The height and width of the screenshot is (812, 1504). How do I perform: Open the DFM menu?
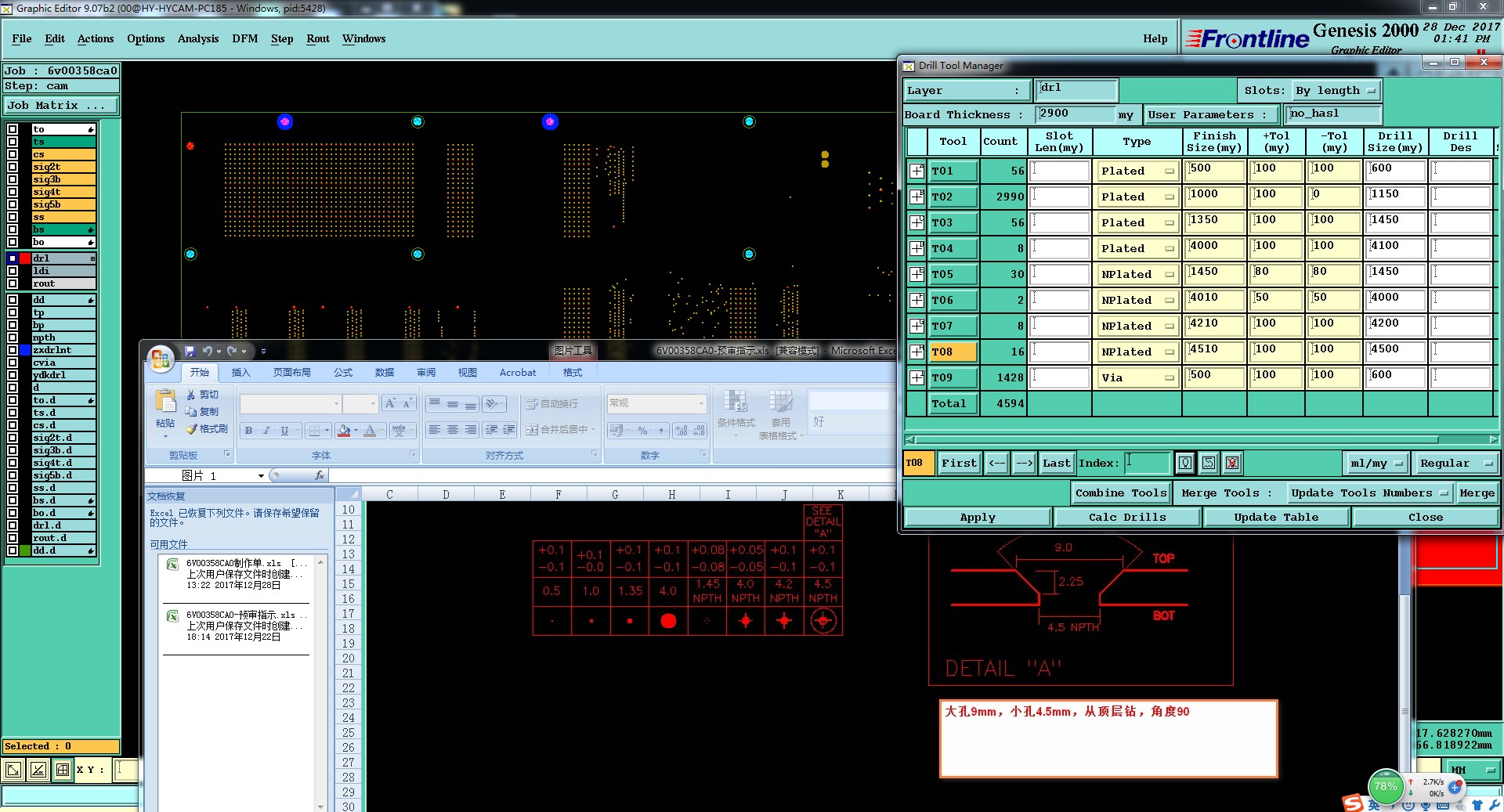(x=244, y=38)
